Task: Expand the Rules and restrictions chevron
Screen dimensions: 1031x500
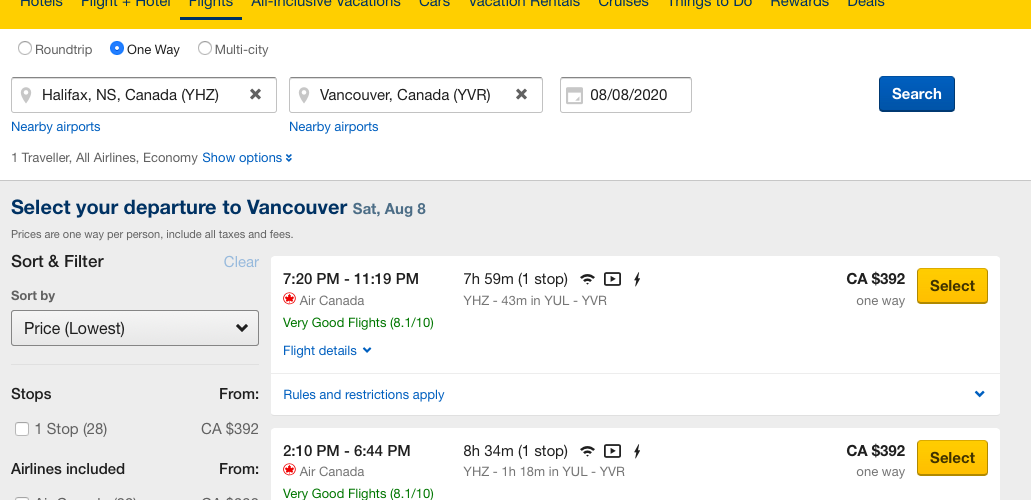Action: point(980,394)
